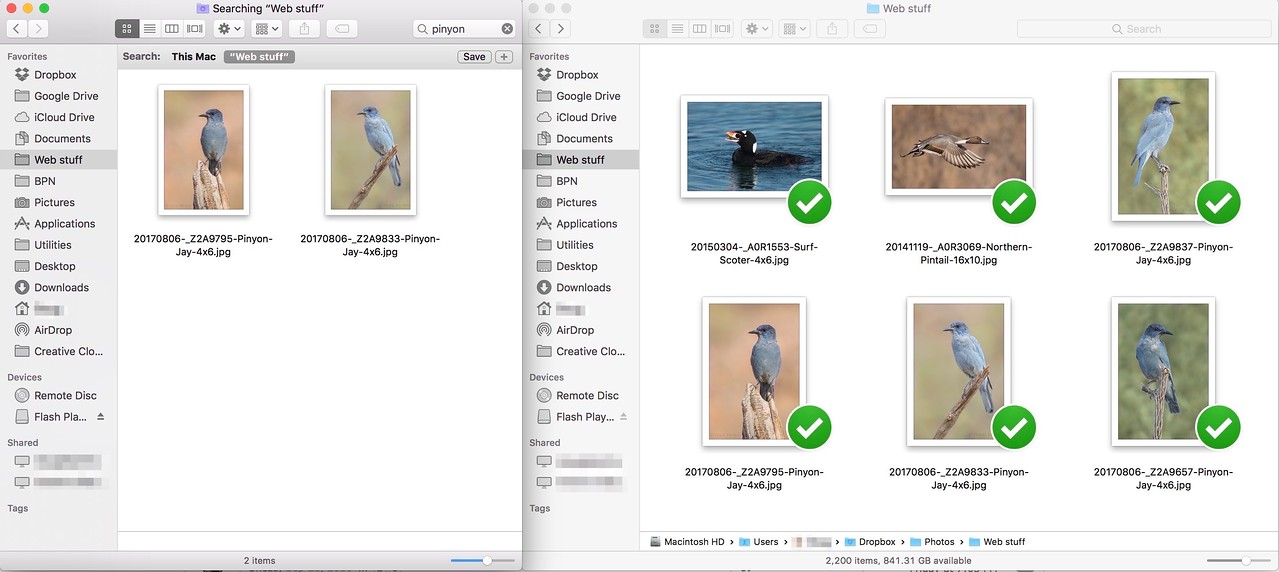The image size is (1279, 572).
Task: Click the search field containing pinyon
Action: pyautogui.click(x=465, y=29)
